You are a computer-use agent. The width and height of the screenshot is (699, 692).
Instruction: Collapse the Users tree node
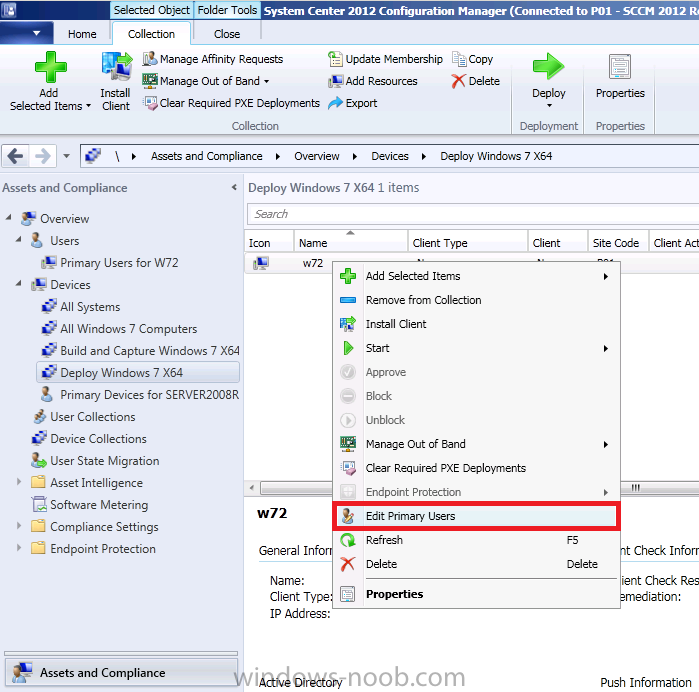(18, 239)
